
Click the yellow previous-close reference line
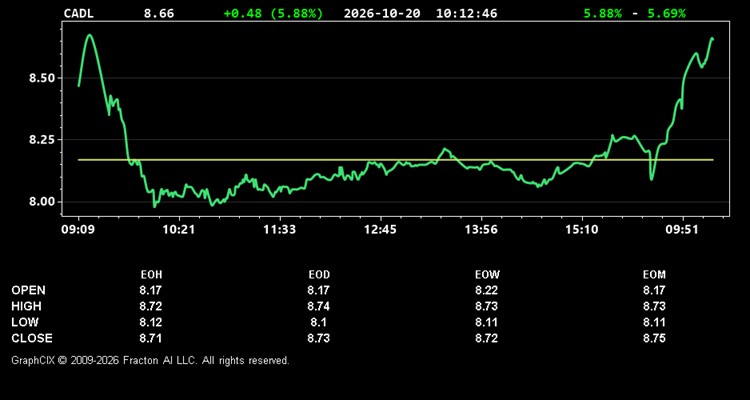point(396,160)
